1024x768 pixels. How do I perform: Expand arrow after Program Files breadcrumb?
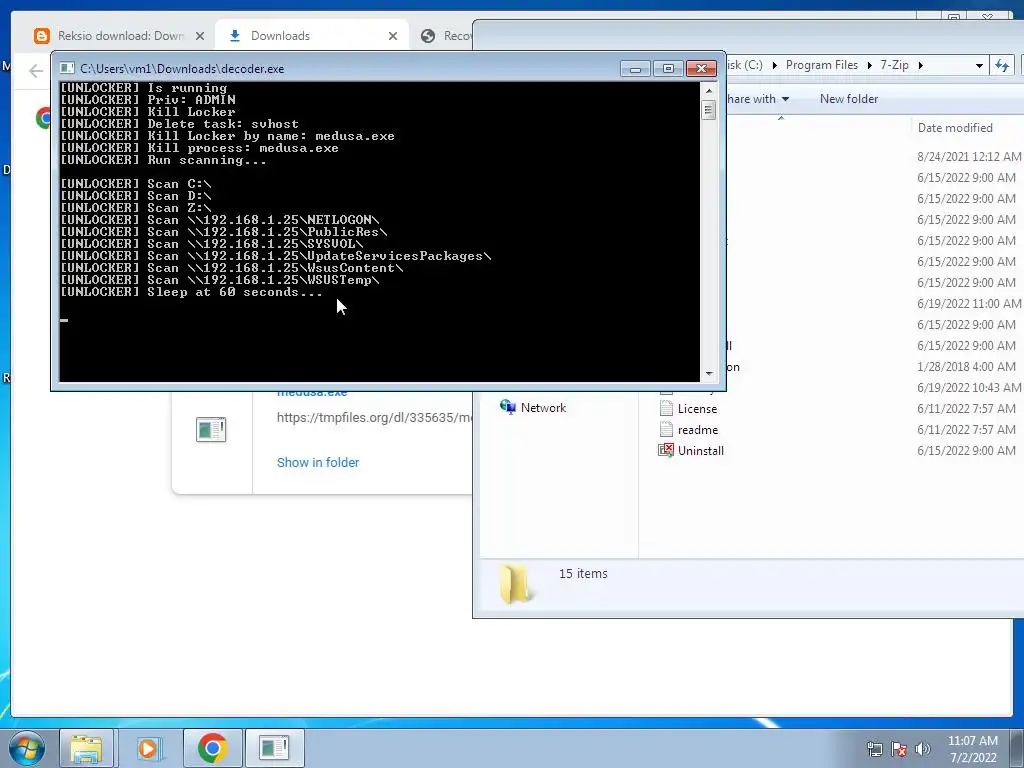click(x=869, y=65)
